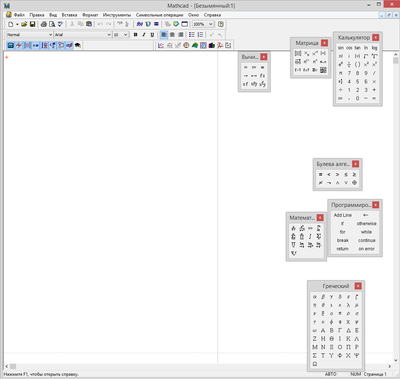Toggle Bold formatting

[135, 35]
